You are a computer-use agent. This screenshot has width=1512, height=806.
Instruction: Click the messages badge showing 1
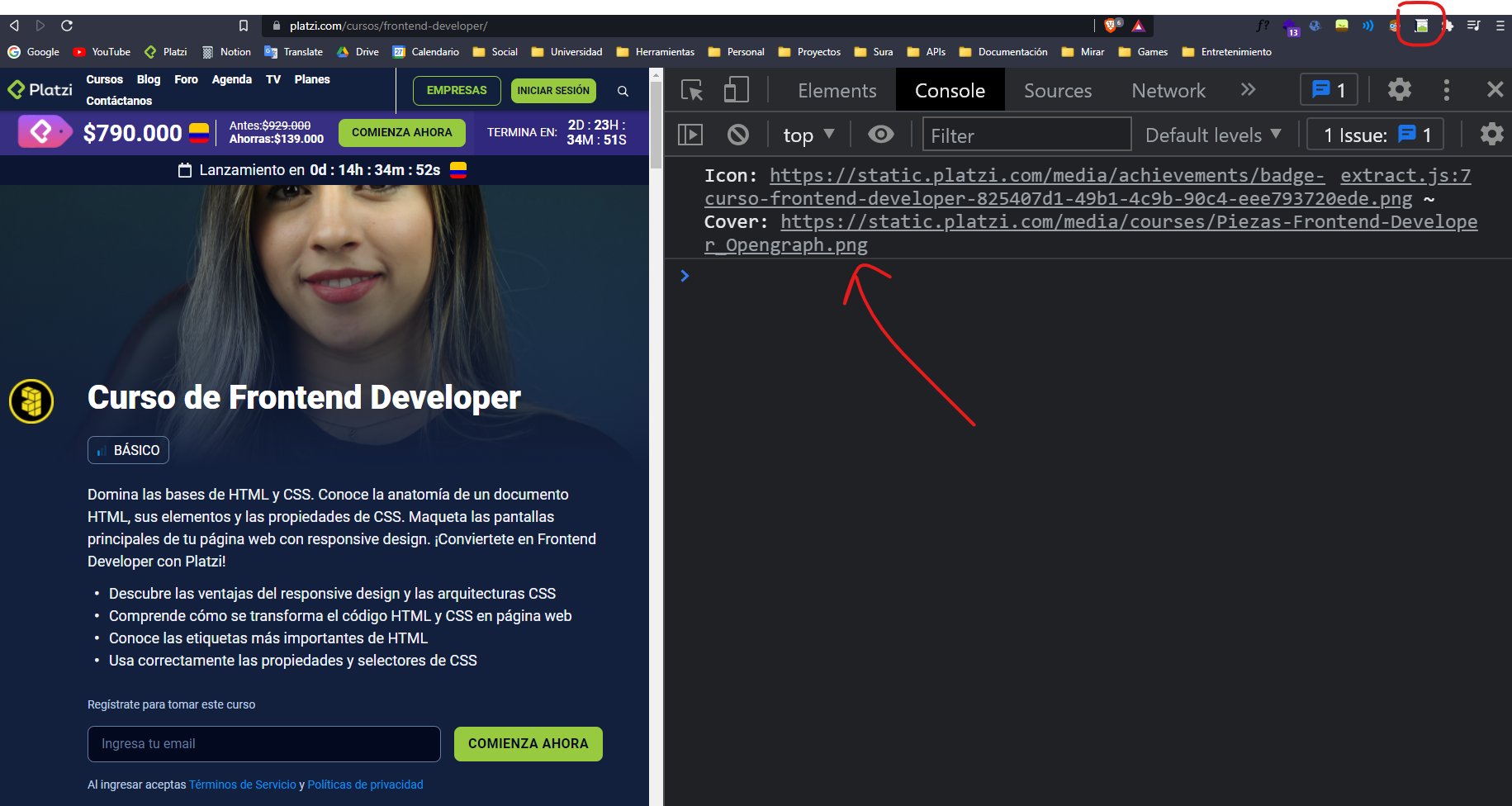point(1329,89)
